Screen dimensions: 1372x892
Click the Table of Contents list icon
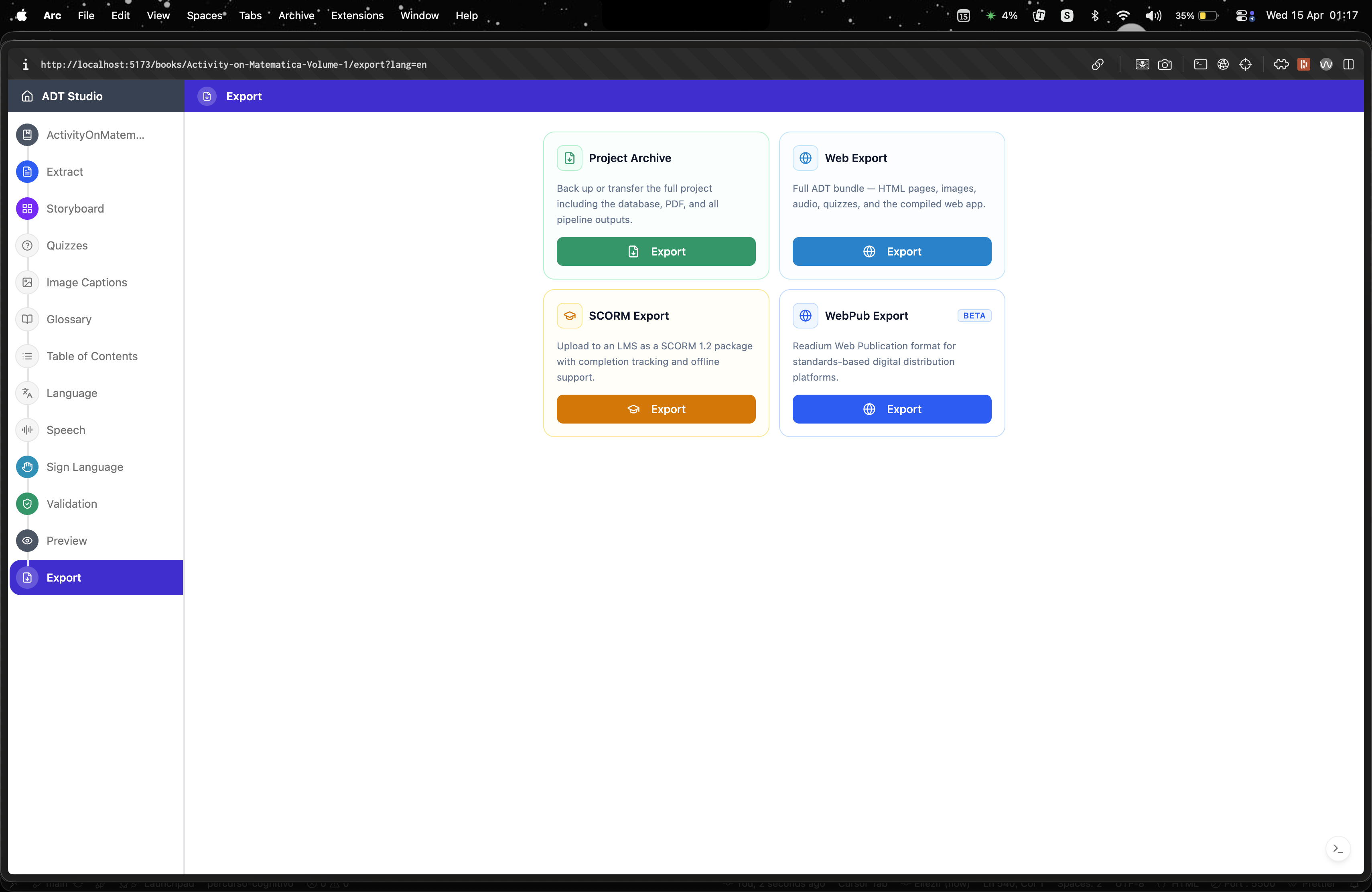(27, 356)
